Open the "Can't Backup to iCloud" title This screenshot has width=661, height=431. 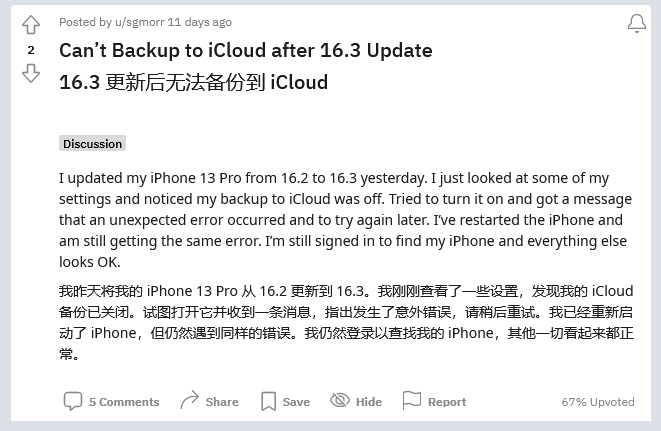pyautogui.click(x=245, y=50)
